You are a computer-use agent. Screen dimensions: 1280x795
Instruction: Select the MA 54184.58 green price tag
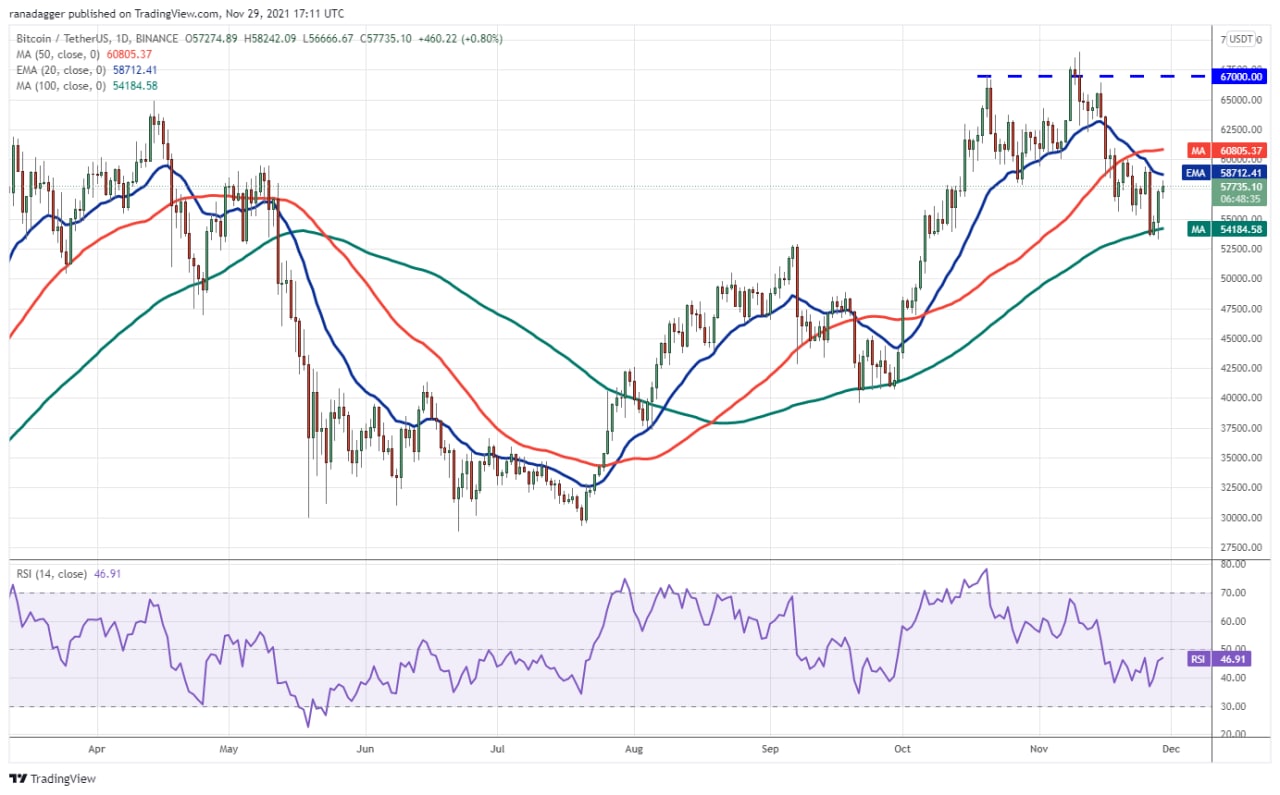pyautogui.click(x=1225, y=229)
